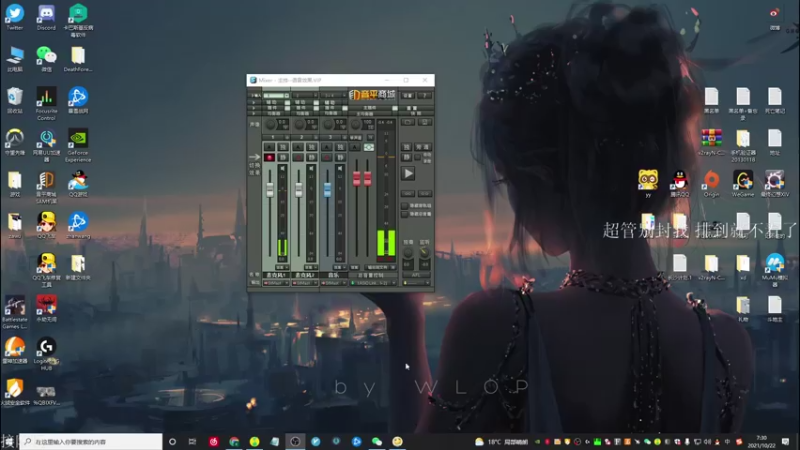The width and height of the screenshot is (800, 450).
Task: Open Battlestate Games Launcher shortcut
Action: pos(15,312)
